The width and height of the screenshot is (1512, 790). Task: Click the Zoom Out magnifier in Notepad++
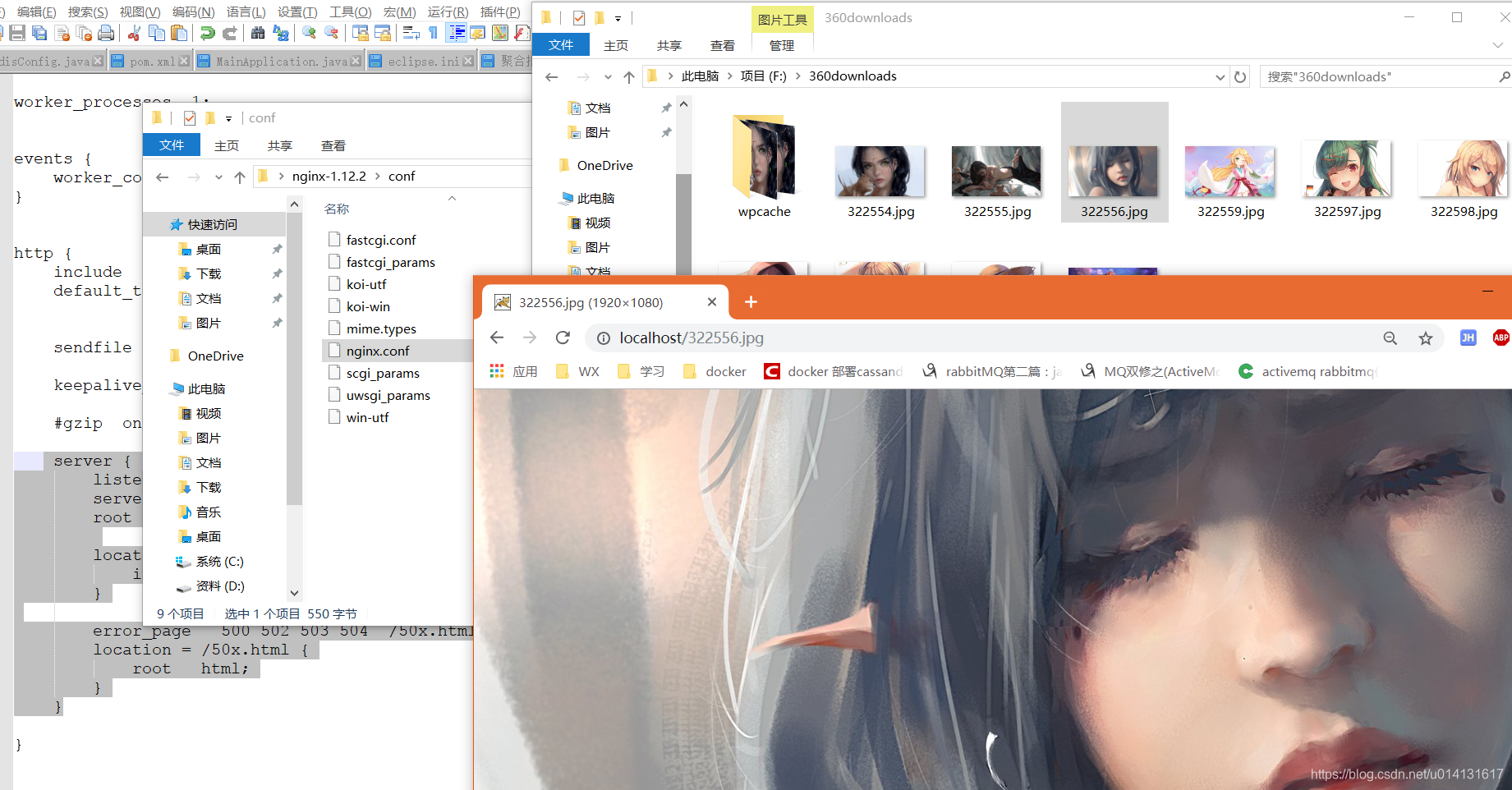[x=331, y=33]
